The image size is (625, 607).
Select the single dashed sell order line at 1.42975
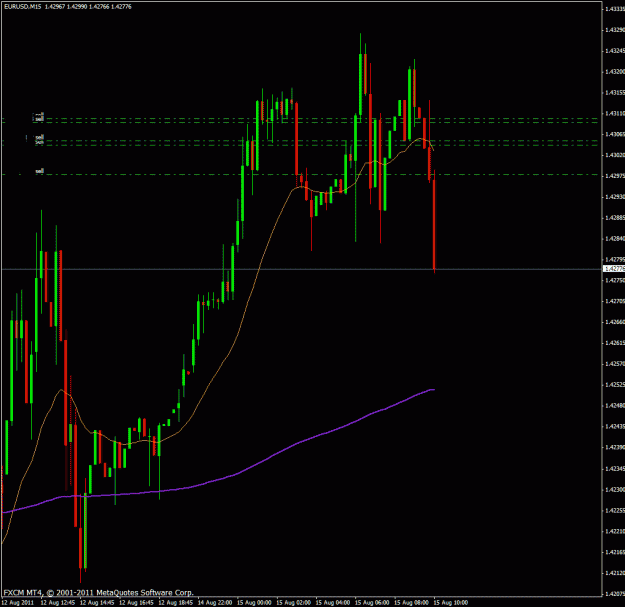click(299, 175)
